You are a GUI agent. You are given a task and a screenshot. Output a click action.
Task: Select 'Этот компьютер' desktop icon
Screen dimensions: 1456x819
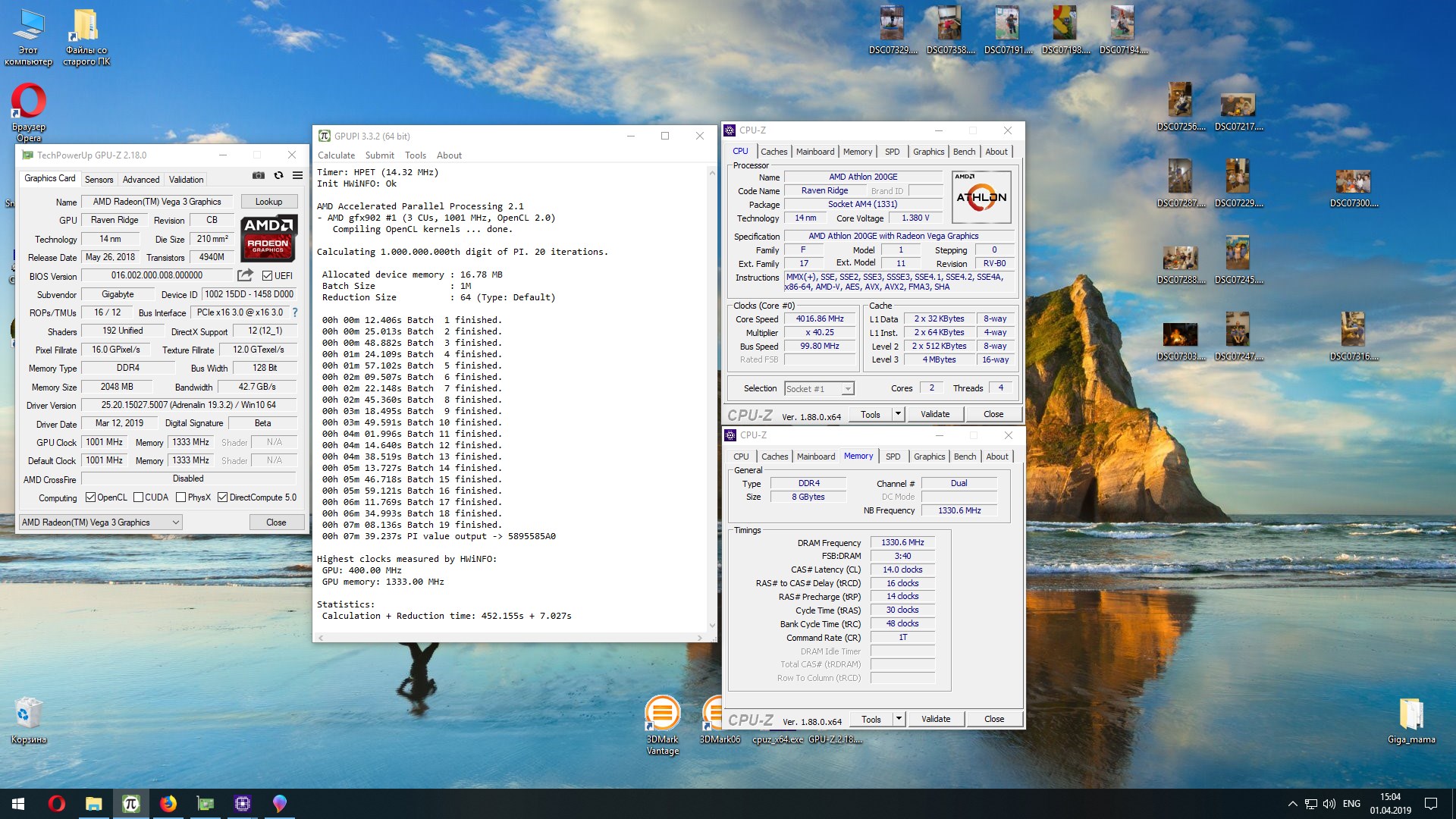tap(29, 37)
